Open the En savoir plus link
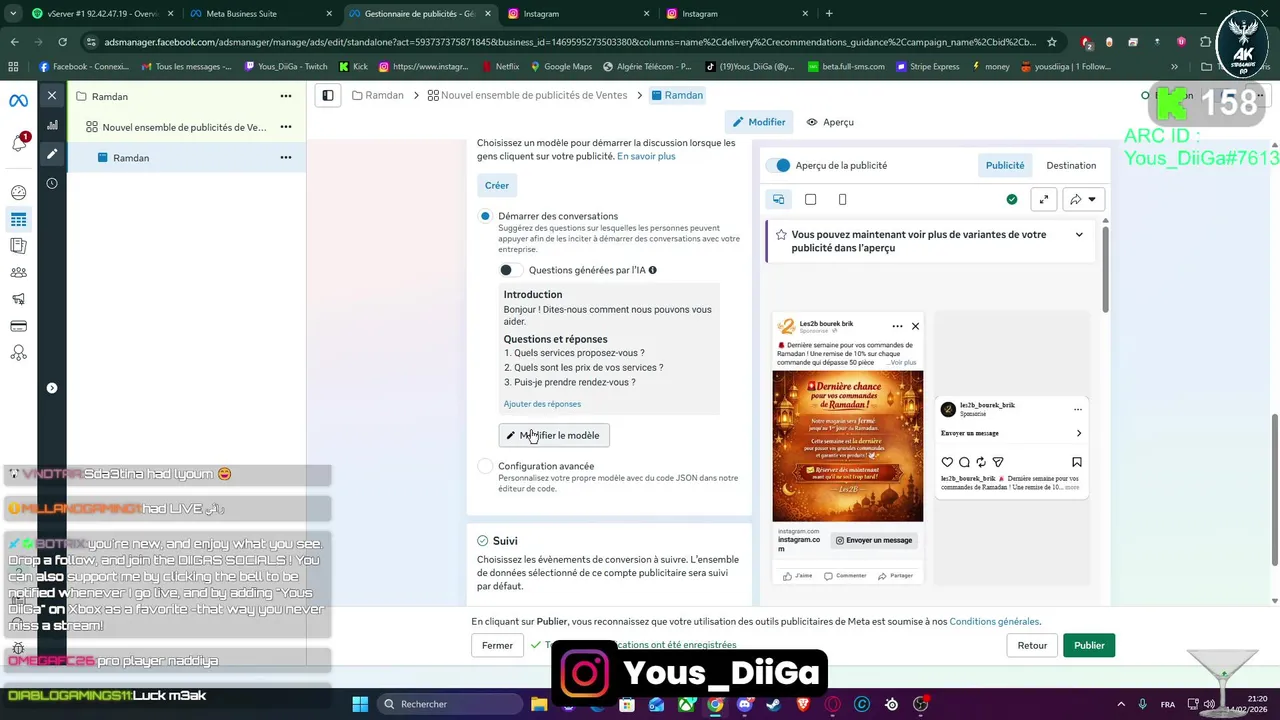Viewport: 1280px width, 720px height. (x=646, y=156)
